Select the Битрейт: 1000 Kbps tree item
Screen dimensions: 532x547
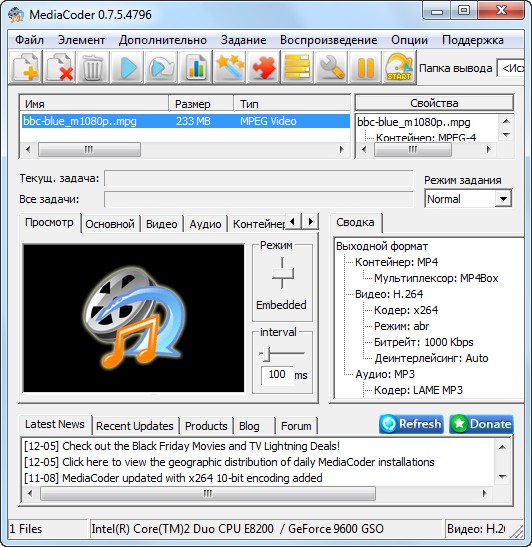[x=424, y=342]
